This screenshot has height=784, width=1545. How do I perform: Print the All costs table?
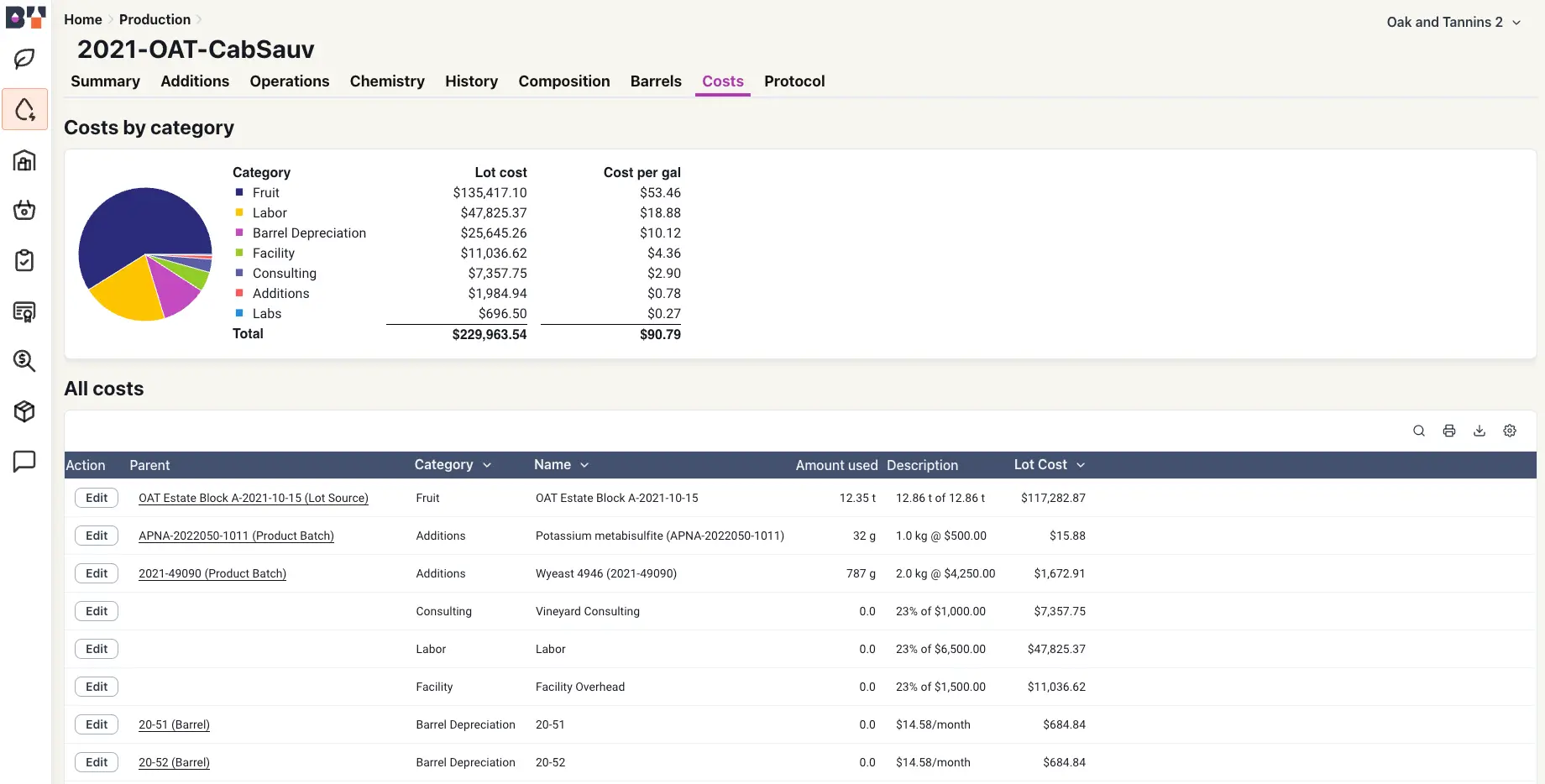[x=1449, y=431]
